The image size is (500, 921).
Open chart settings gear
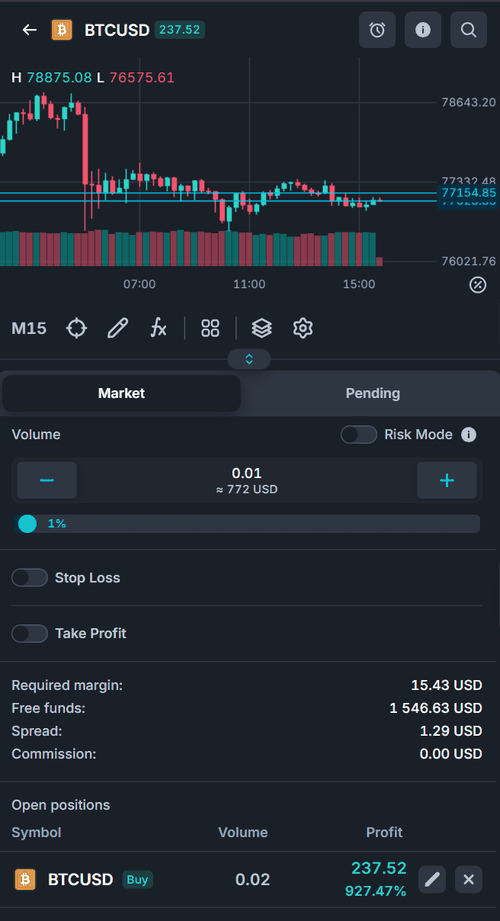[x=303, y=328]
